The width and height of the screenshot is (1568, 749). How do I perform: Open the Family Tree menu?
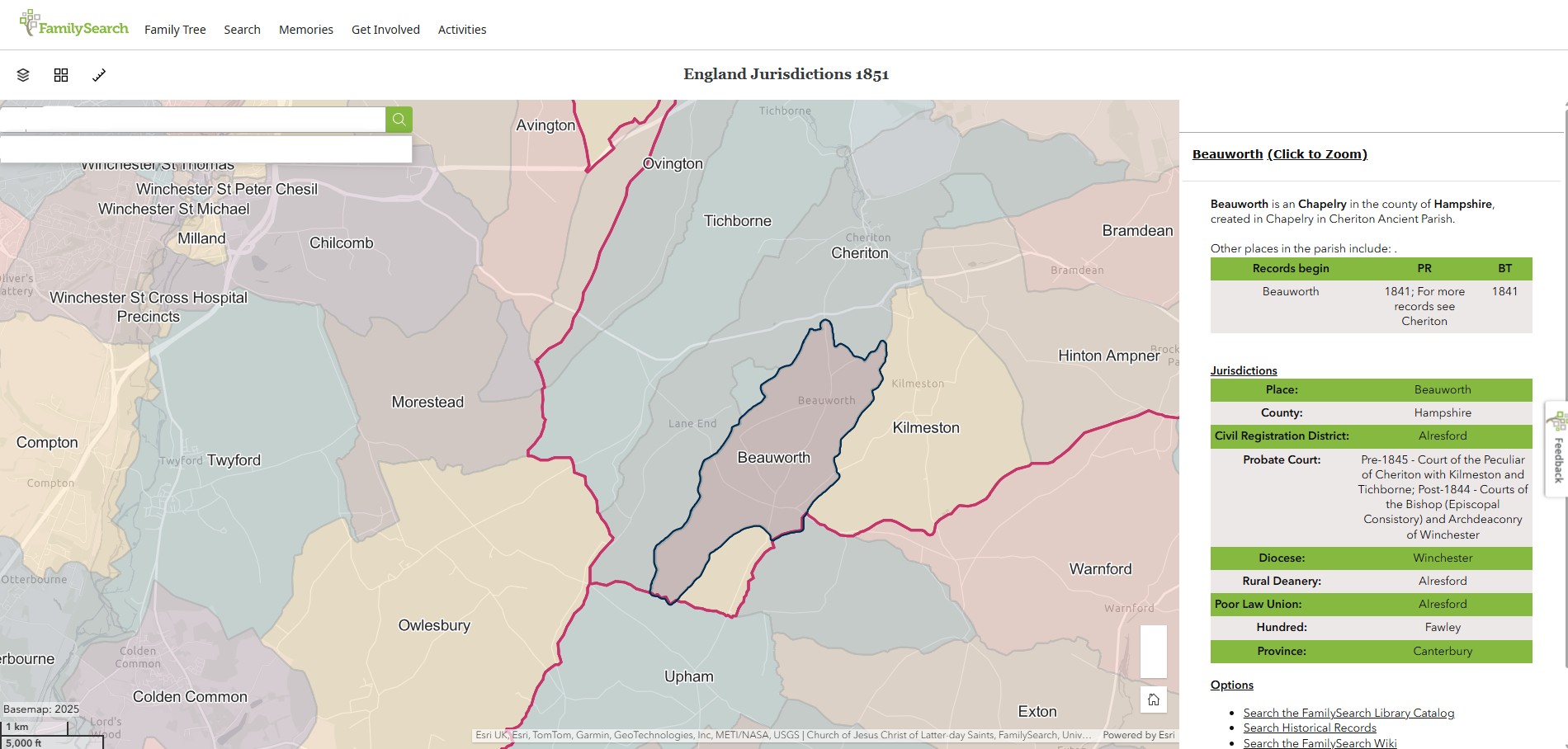pos(175,30)
